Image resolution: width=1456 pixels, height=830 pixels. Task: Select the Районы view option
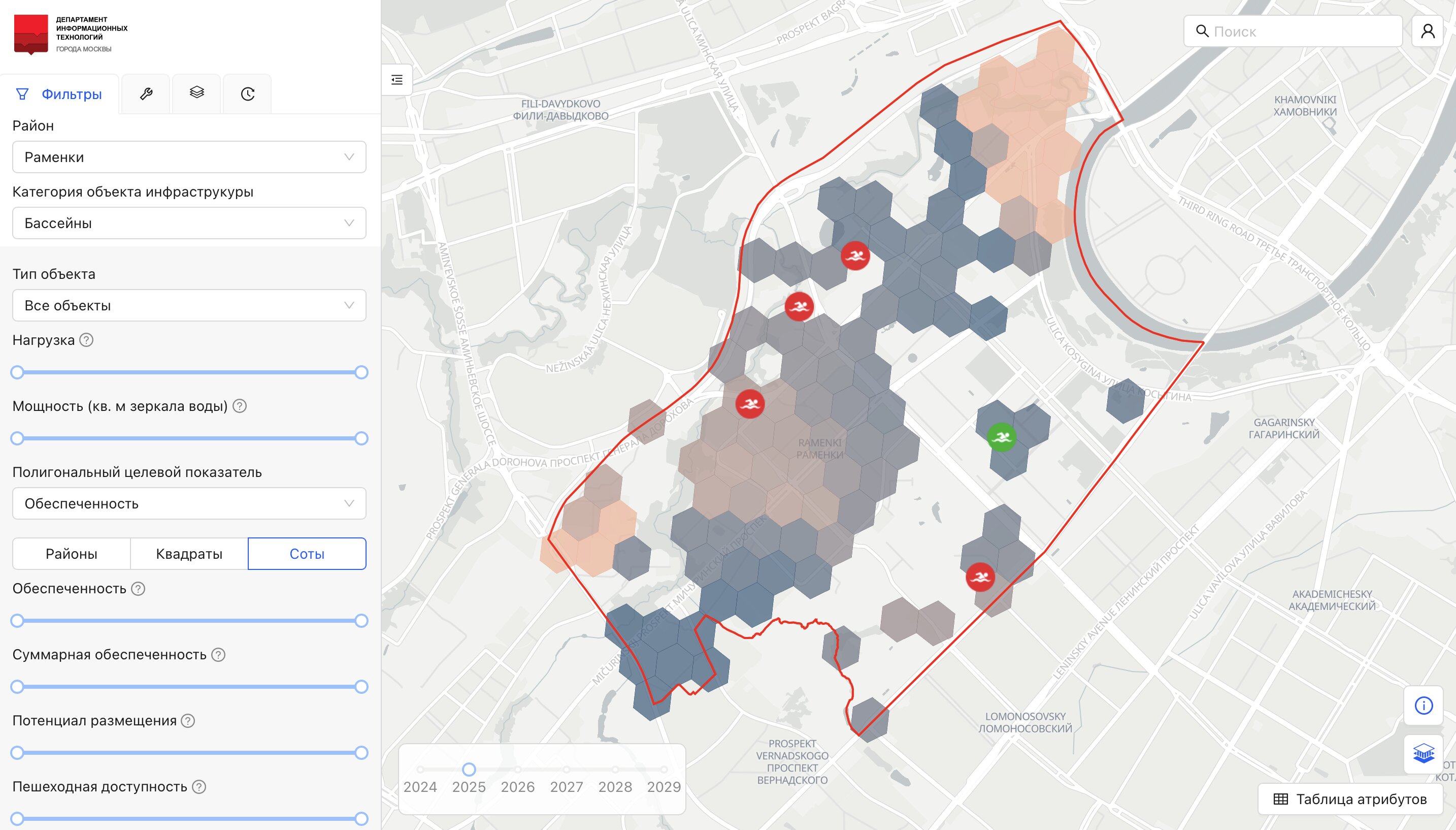pos(71,554)
